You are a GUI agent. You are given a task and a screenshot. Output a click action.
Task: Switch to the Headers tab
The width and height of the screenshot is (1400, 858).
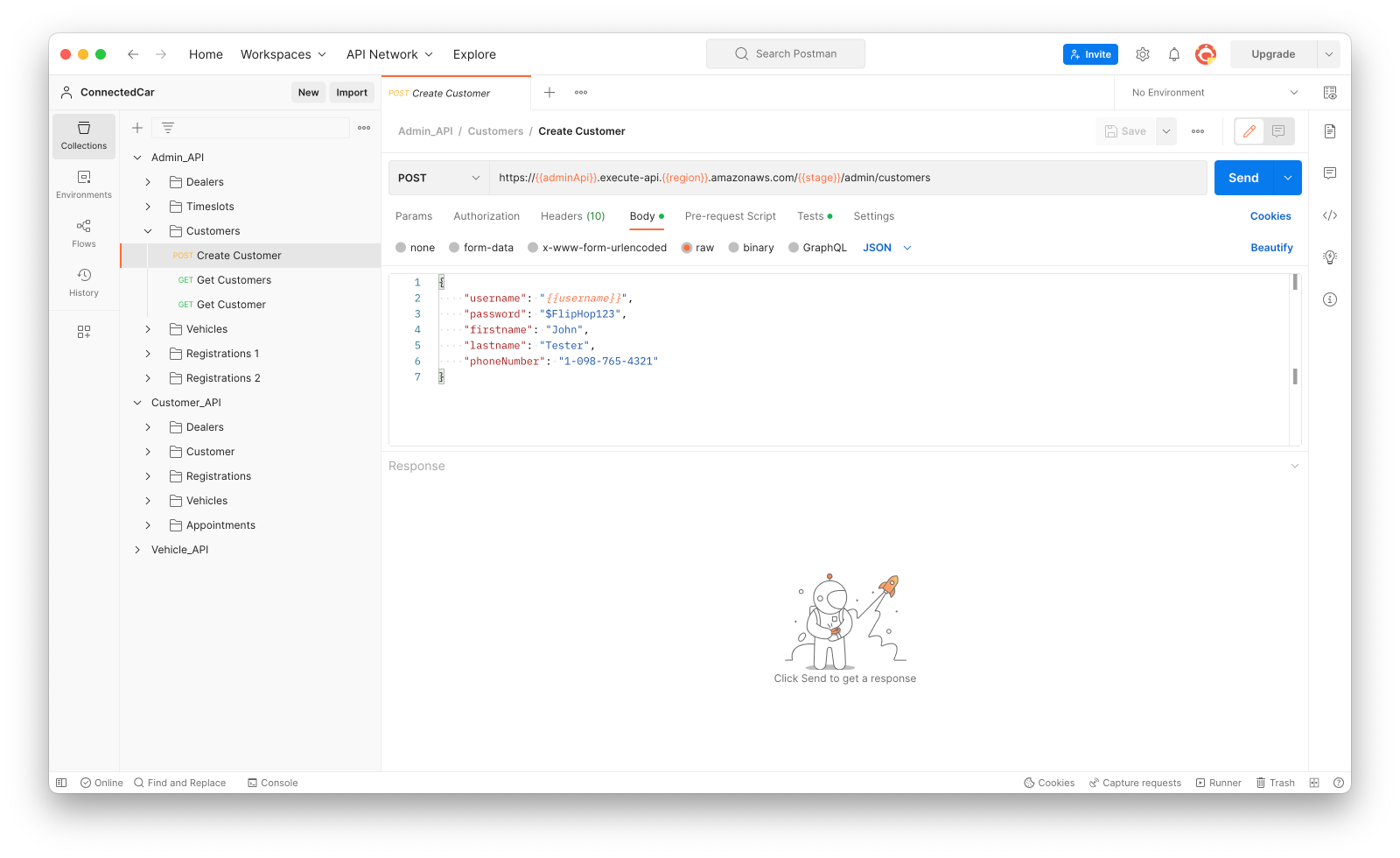click(x=573, y=216)
